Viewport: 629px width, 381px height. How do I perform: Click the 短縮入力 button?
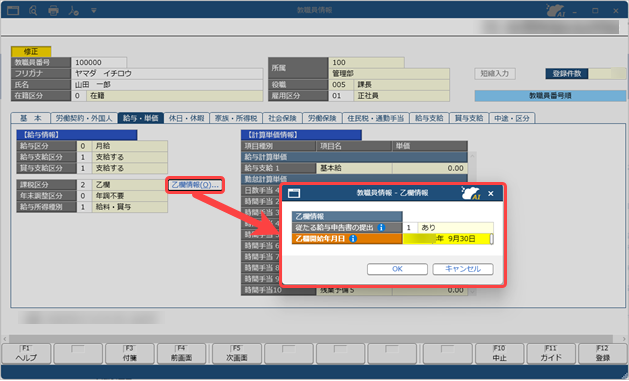(x=495, y=74)
